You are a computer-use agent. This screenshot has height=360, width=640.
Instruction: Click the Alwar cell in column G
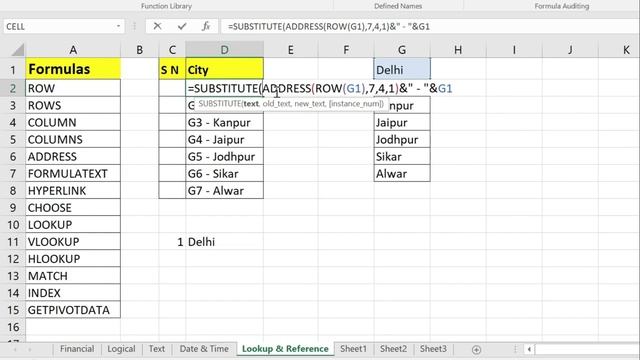click(x=402, y=173)
